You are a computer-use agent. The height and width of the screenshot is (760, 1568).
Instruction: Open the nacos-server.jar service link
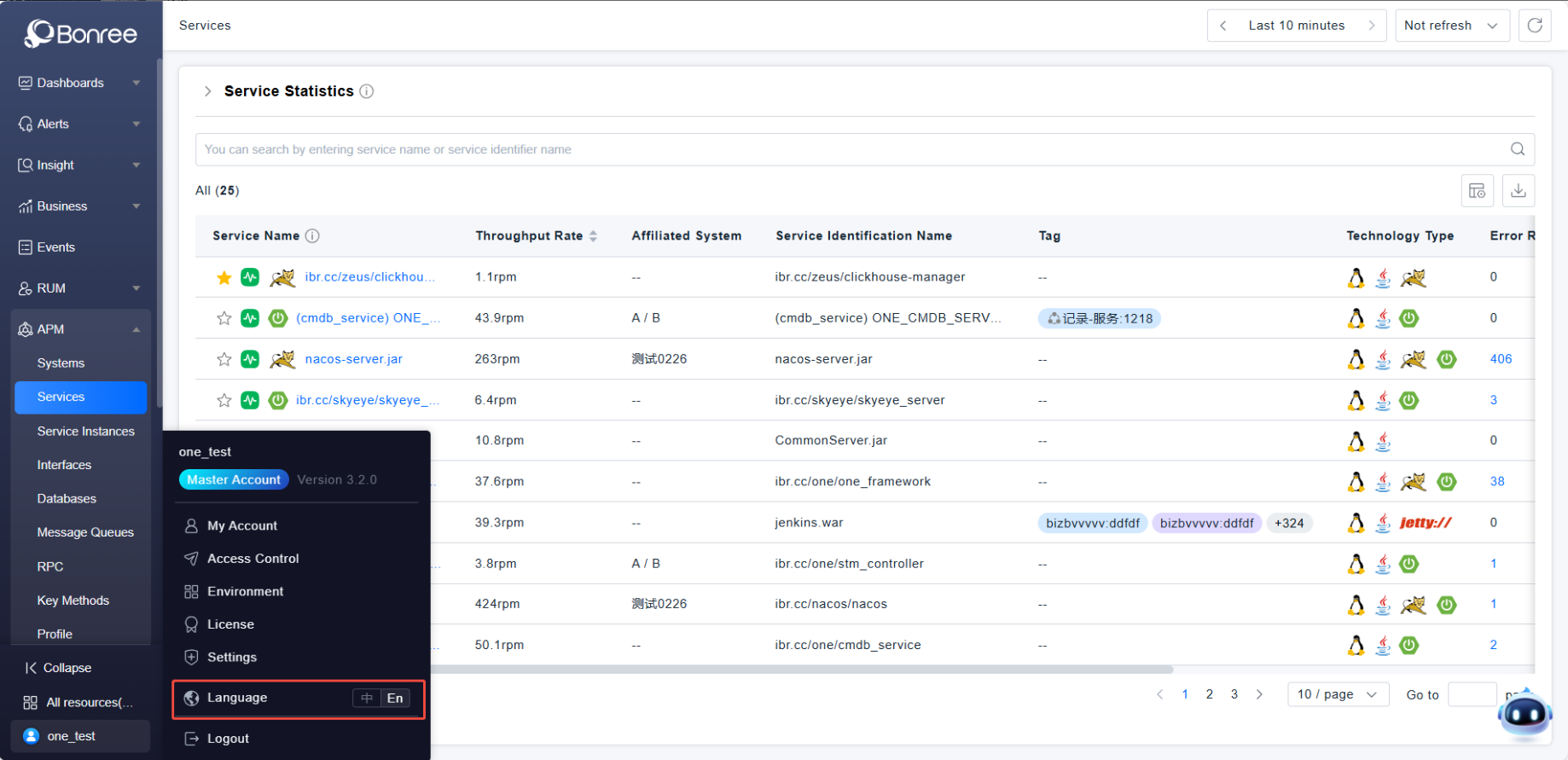tap(353, 359)
